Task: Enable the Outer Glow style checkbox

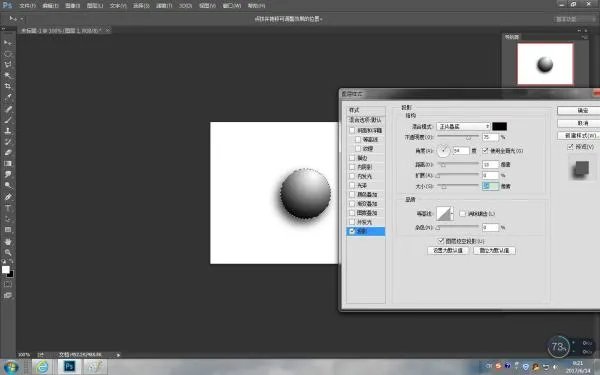Action: pos(352,222)
